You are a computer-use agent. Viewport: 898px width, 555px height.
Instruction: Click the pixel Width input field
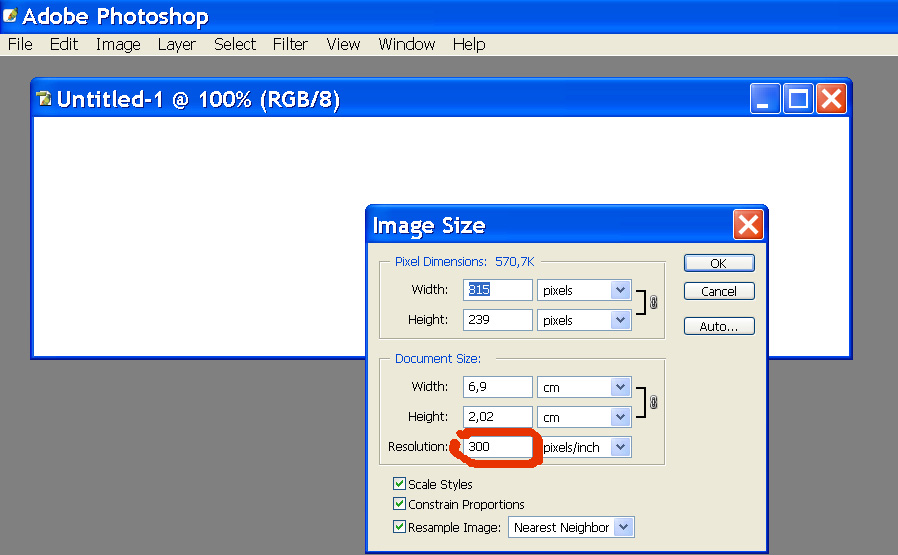click(x=498, y=290)
